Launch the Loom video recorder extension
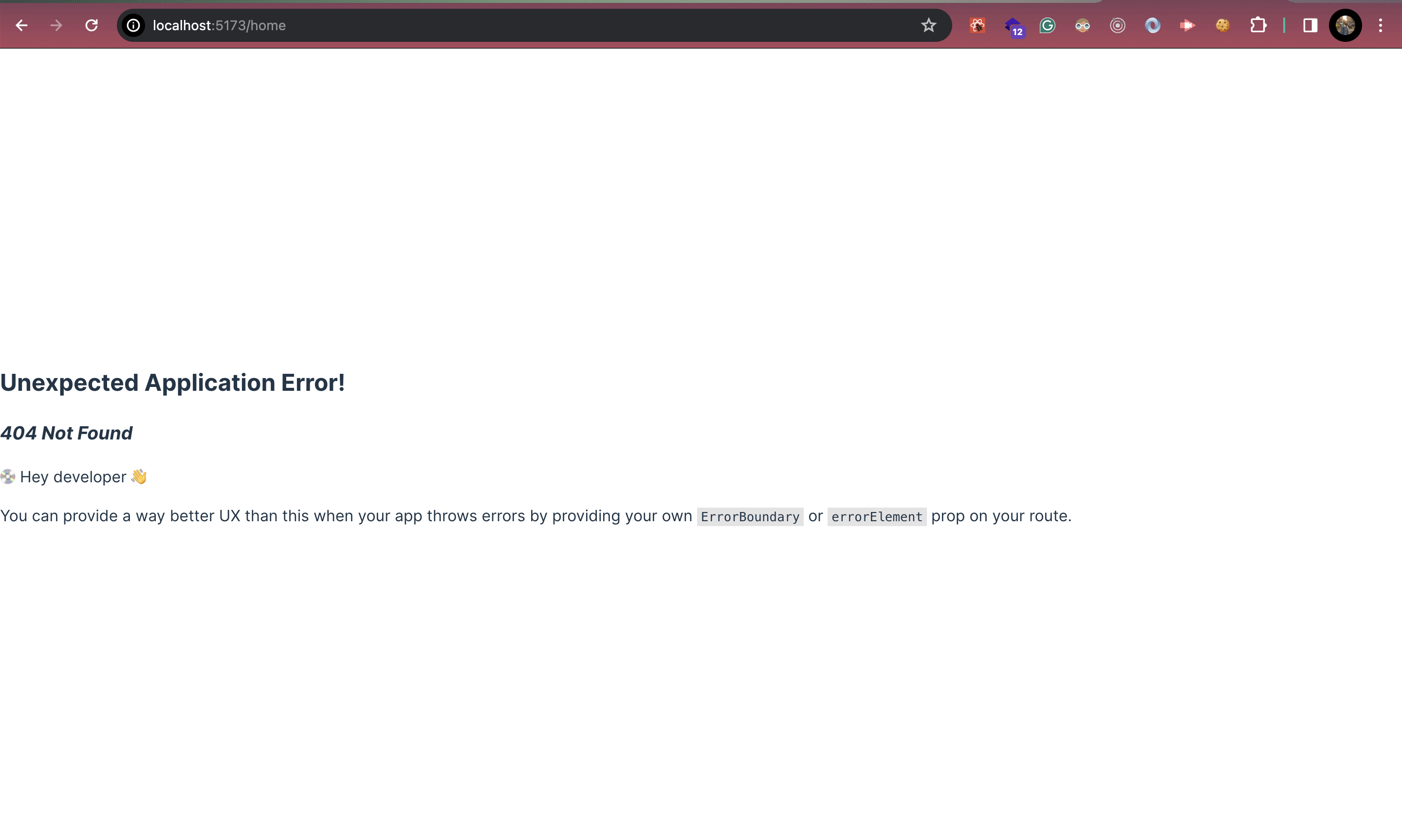 tap(1187, 25)
